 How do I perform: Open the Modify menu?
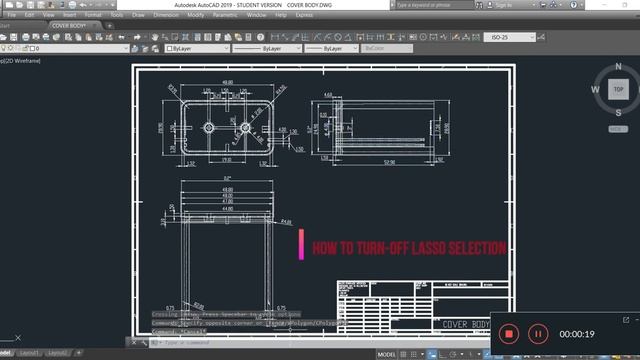coord(196,15)
